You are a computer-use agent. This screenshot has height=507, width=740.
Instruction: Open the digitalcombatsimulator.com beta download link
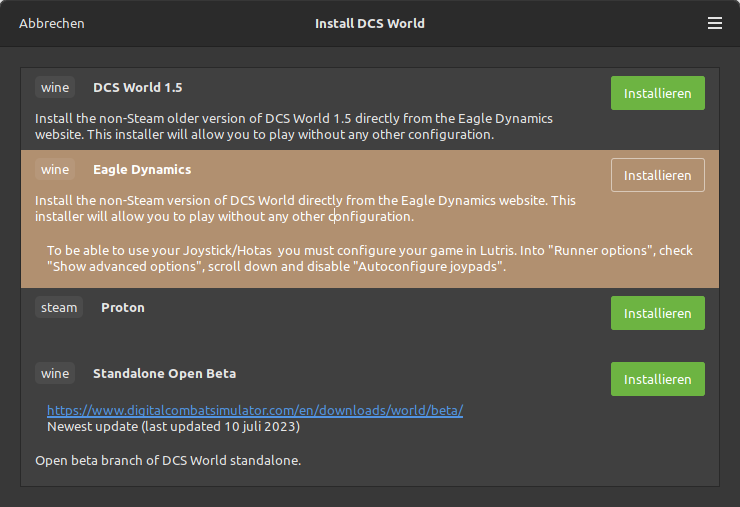pyautogui.click(x=255, y=410)
